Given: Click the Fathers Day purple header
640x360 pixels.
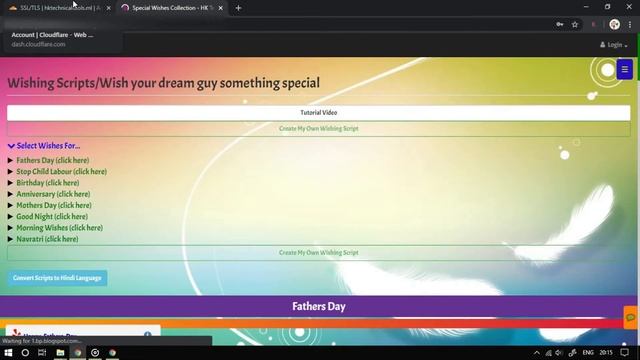Looking at the screenshot, I should [318, 307].
